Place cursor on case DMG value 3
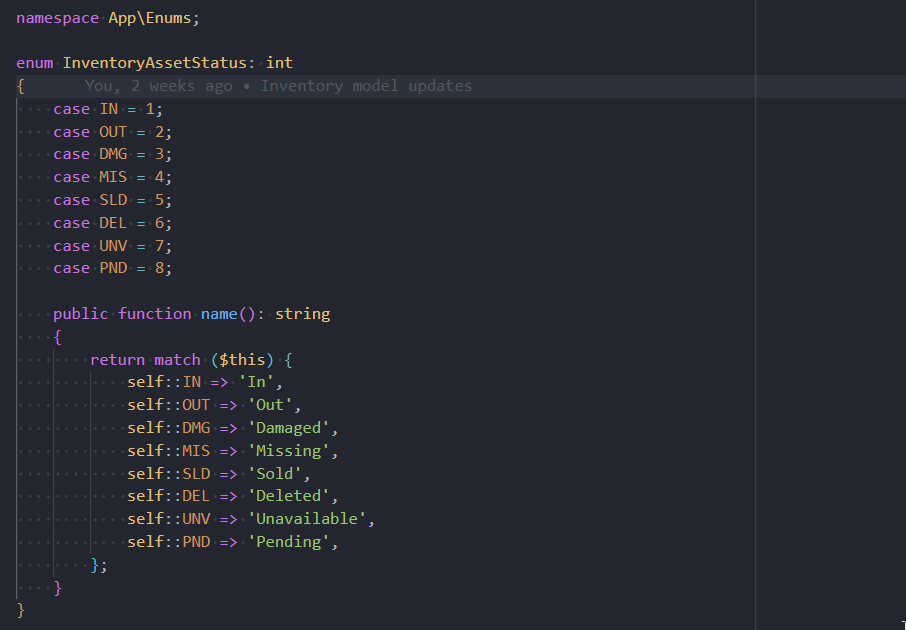 tap(159, 154)
